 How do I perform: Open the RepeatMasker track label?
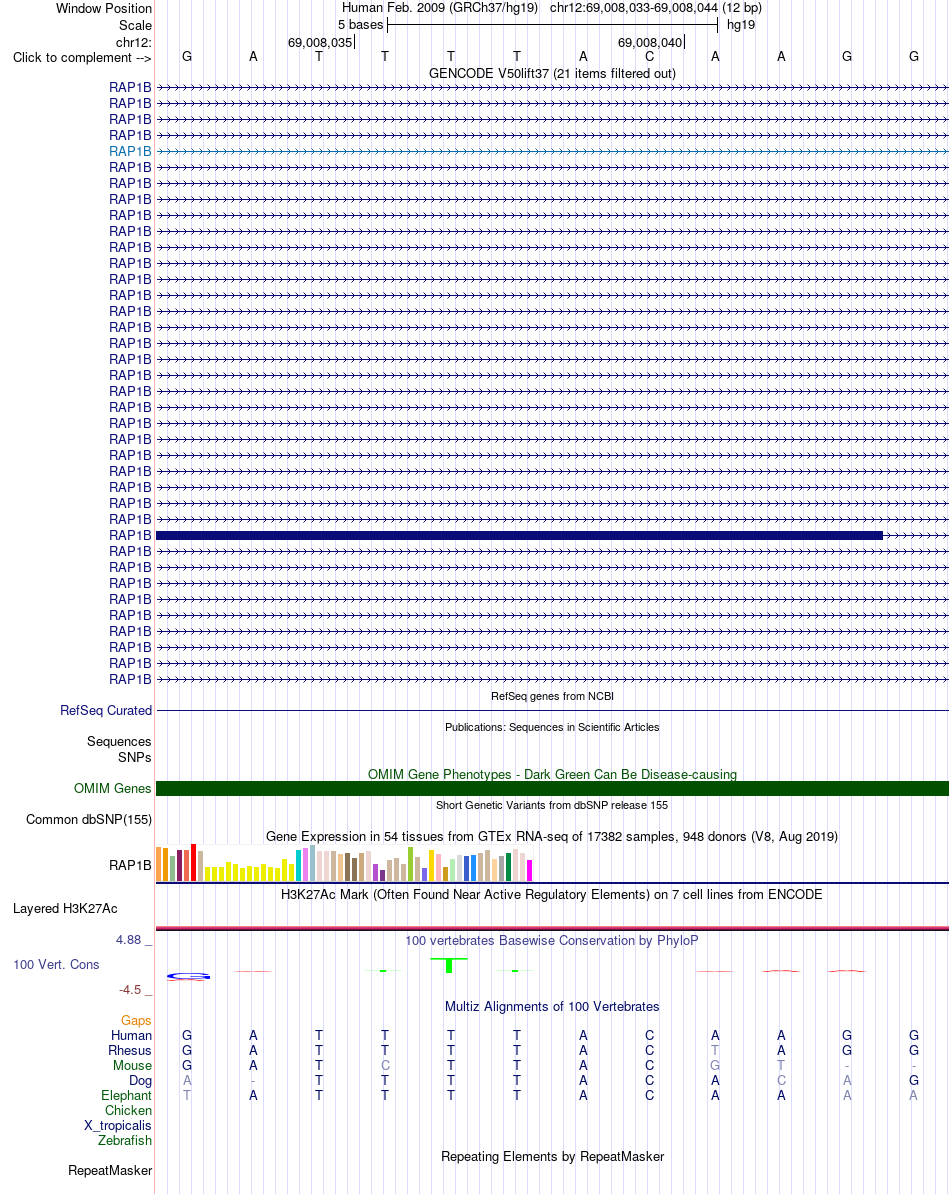click(x=110, y=1171)
